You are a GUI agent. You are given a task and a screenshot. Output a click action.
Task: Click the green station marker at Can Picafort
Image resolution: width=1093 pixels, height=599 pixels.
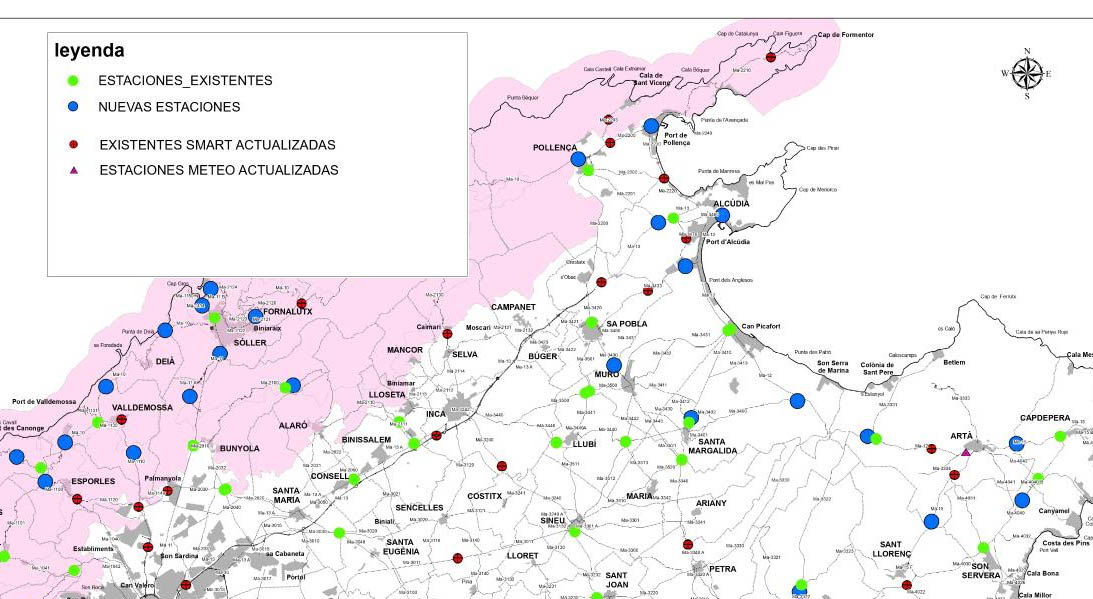[729, 329]
